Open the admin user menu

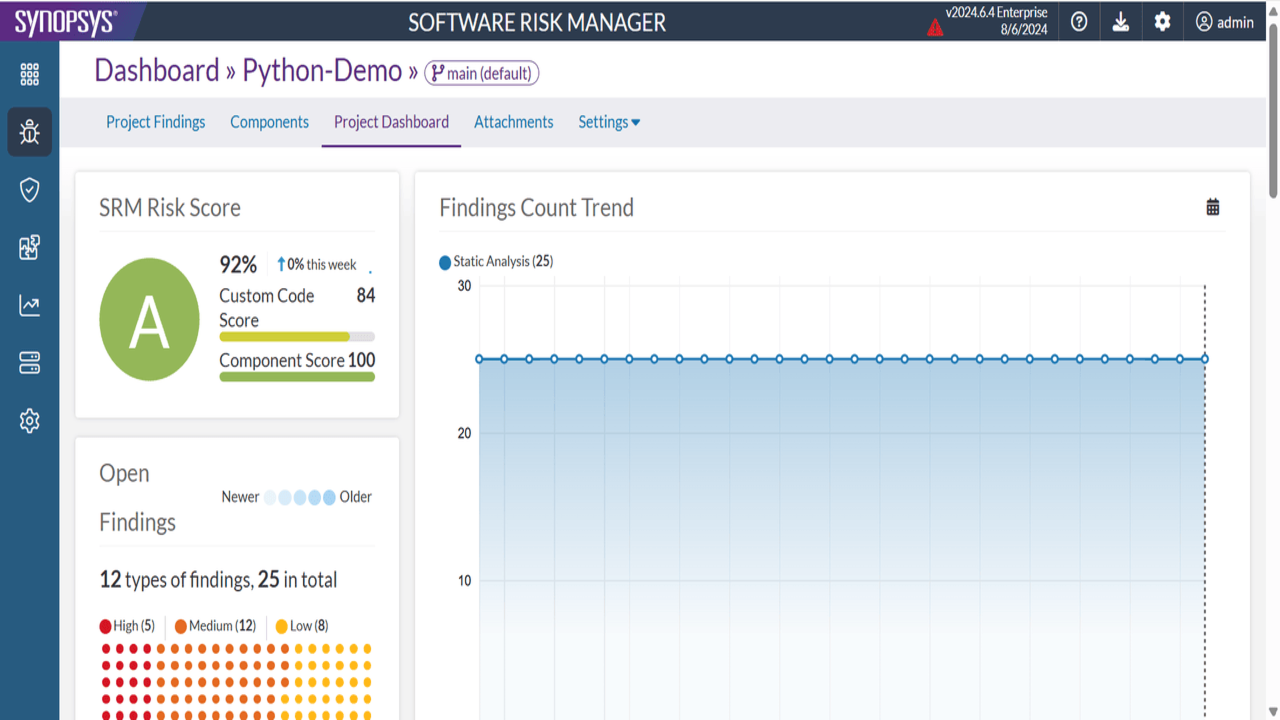(1225, 22)
